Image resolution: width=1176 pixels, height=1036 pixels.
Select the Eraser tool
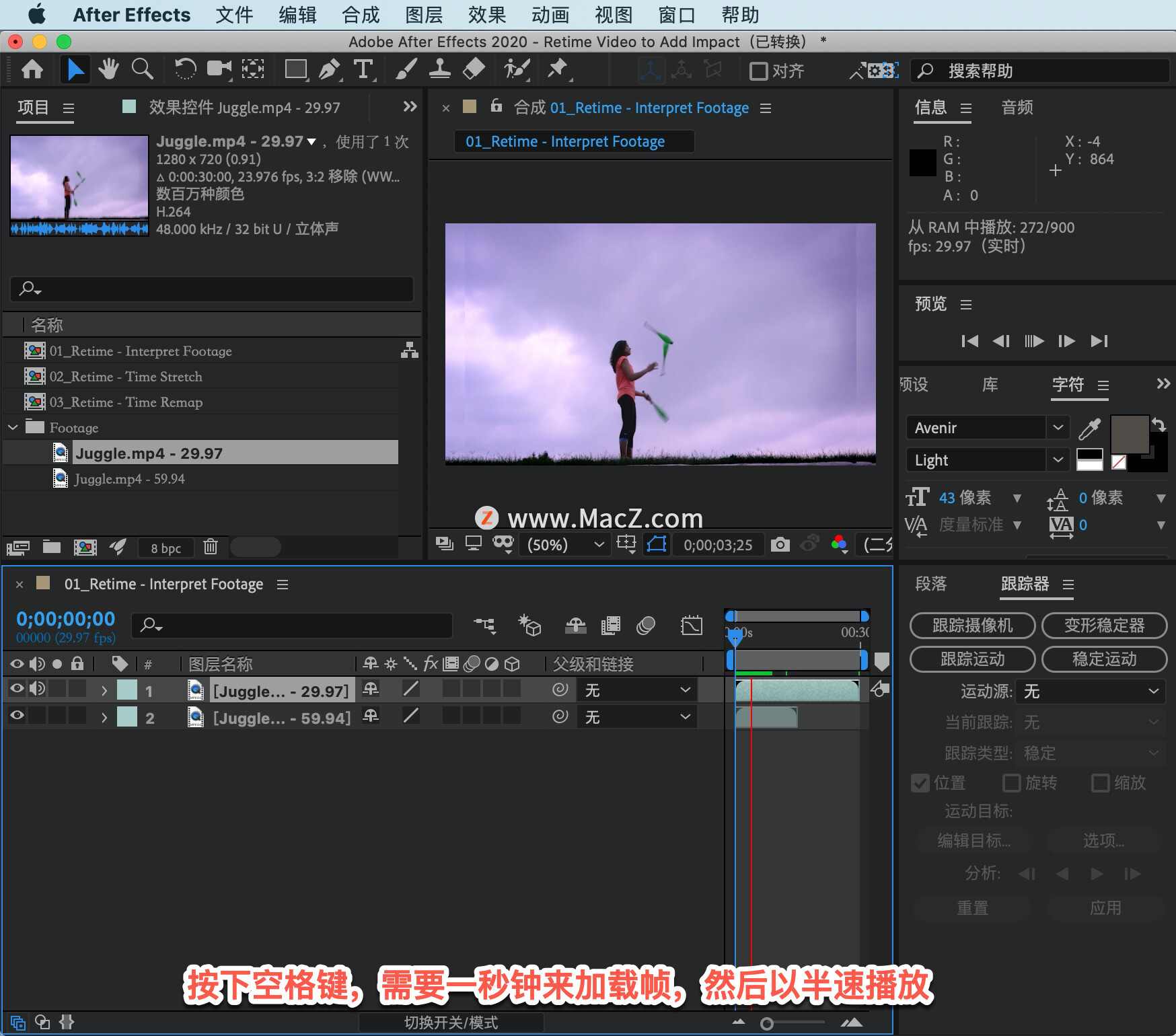474,69
